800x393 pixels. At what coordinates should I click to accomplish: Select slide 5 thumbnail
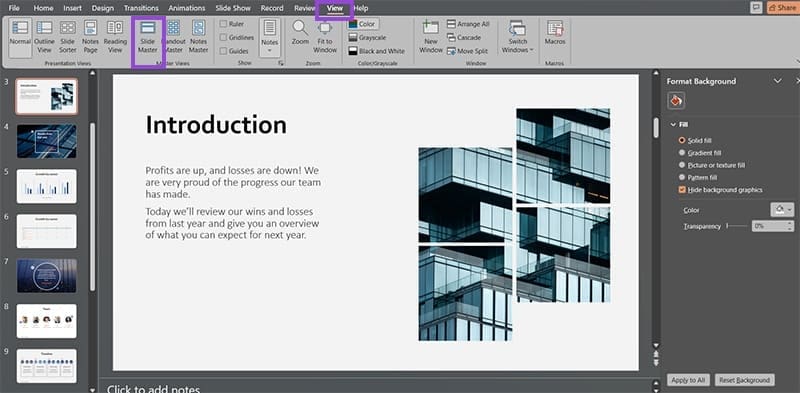click(46, 186)
